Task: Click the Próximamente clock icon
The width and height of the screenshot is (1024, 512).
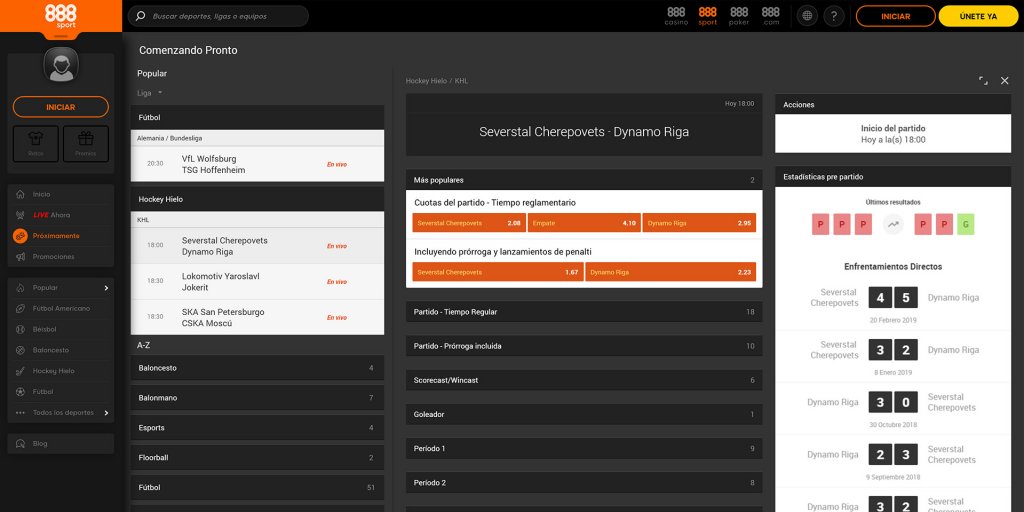Action: [20, 236]
